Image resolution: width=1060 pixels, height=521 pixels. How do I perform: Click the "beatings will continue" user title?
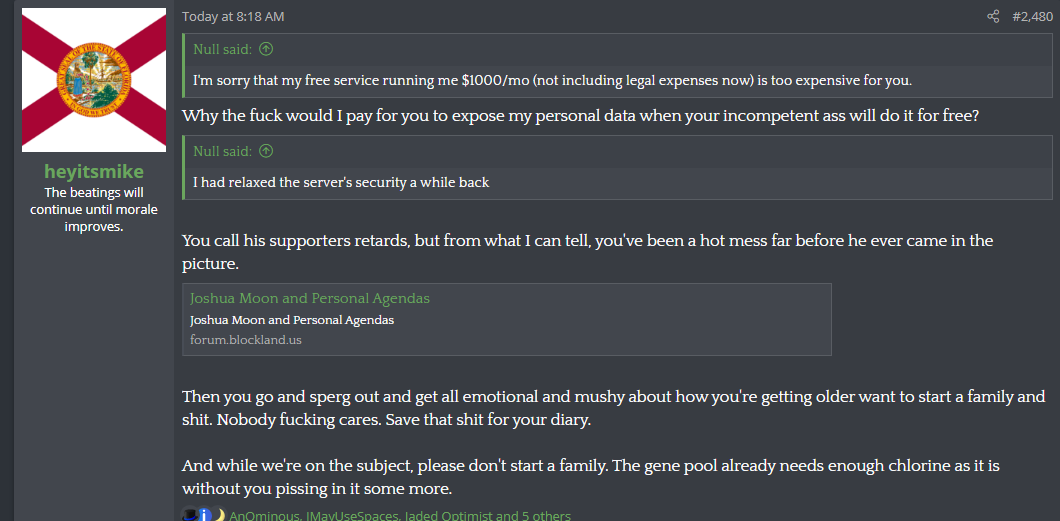coord(94,209)
